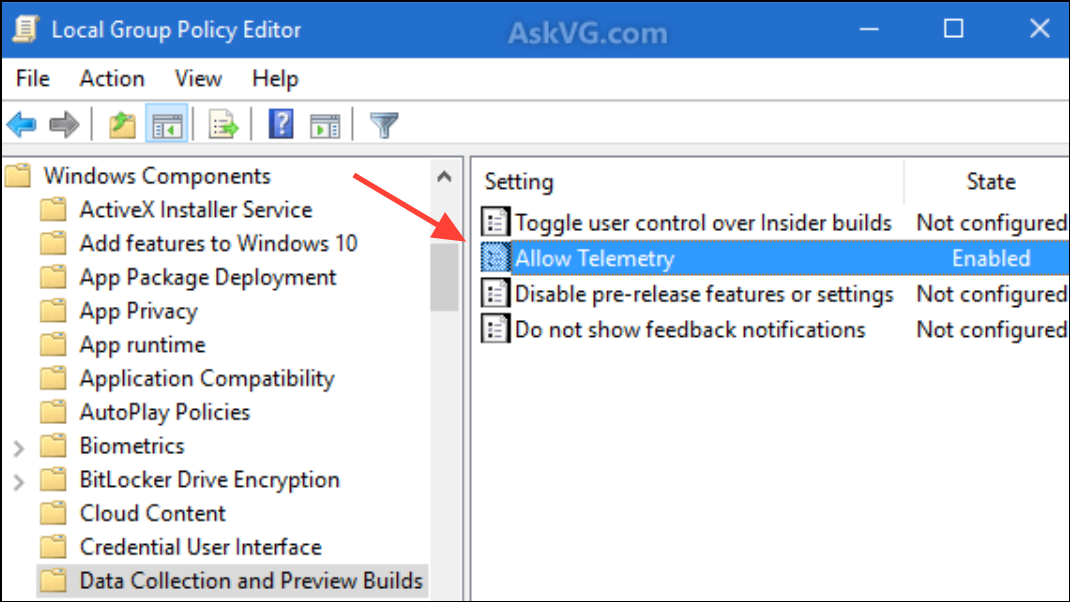The width and height of the screenshot is (1070, 602).
Task: Open Help via blue question mark icon
Action: click(x=282, y=125)
